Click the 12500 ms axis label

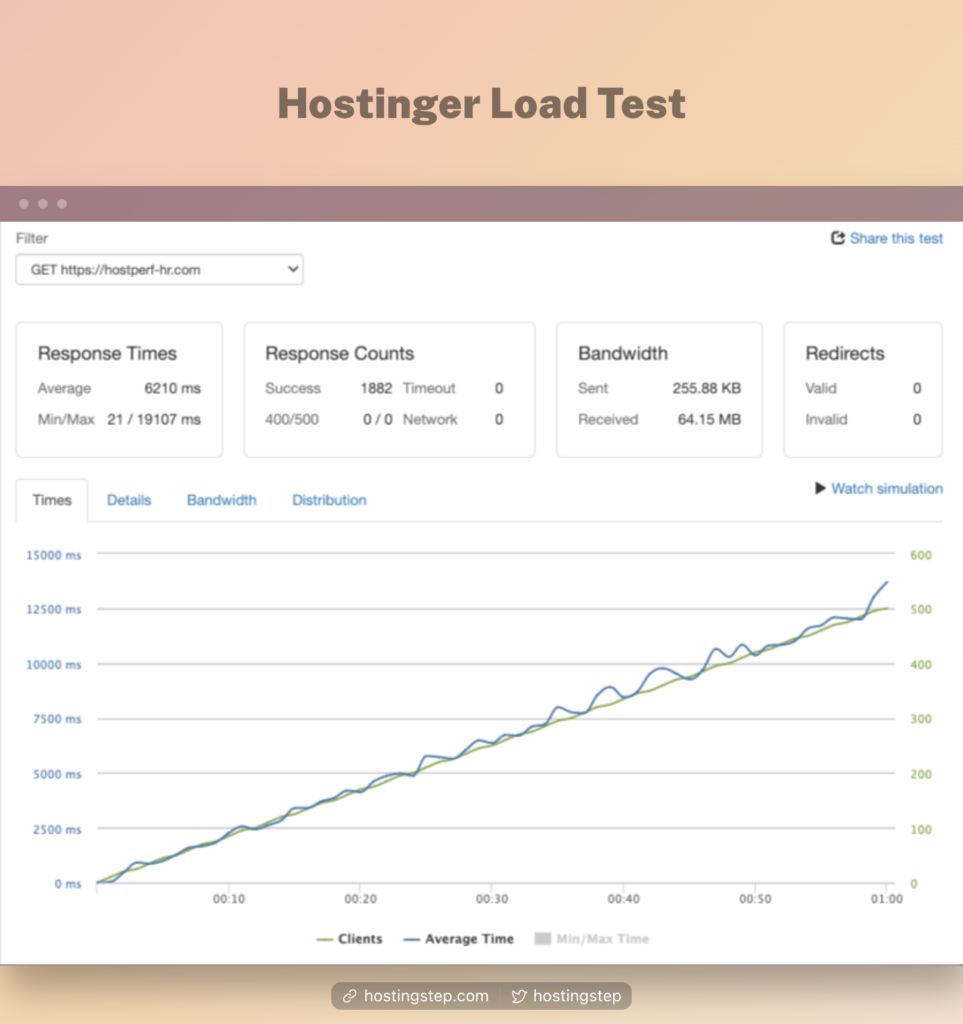54,609
